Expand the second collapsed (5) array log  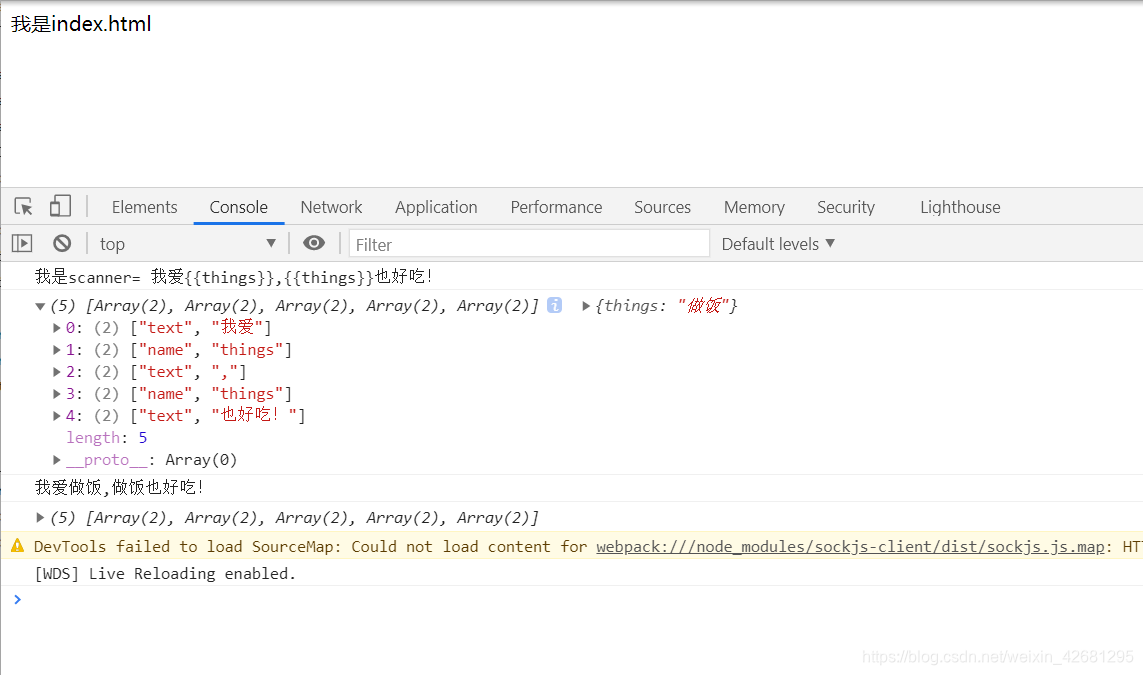click(x=41, y=518)
